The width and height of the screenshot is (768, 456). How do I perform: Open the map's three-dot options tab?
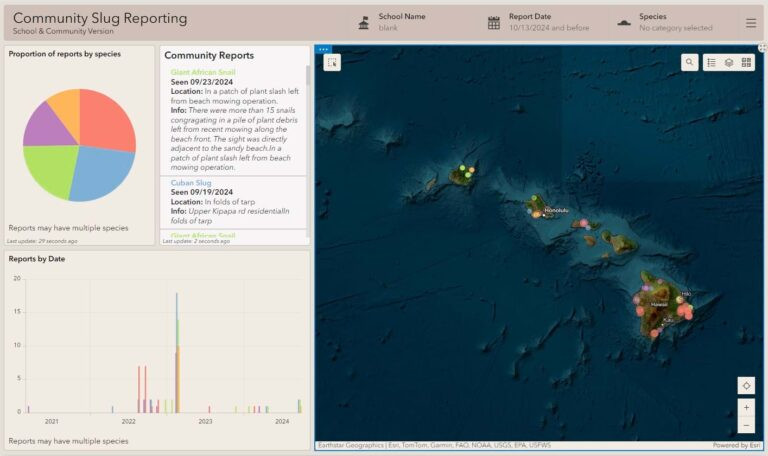[x=323, y=49]
